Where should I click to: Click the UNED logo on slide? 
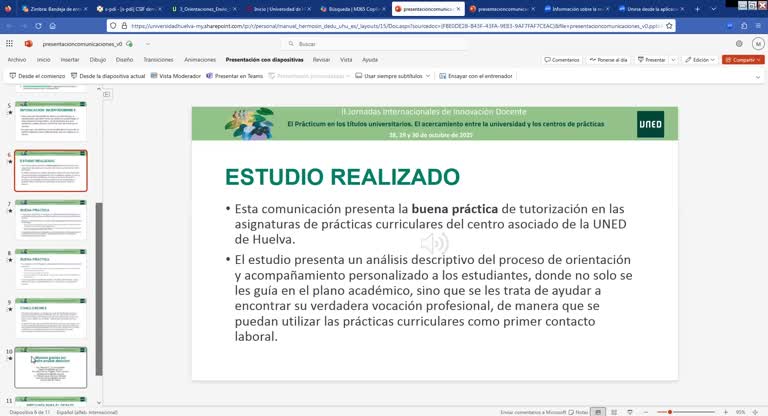tap(650, 124)
